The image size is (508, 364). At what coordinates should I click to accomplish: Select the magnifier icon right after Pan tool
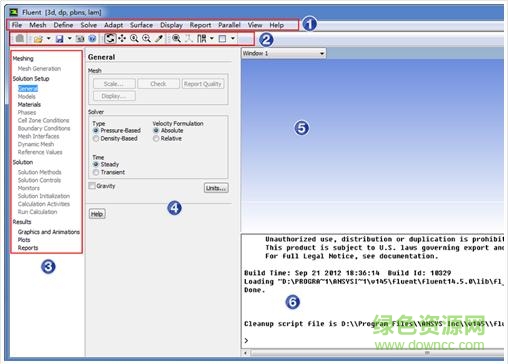[x=134, y=39]
